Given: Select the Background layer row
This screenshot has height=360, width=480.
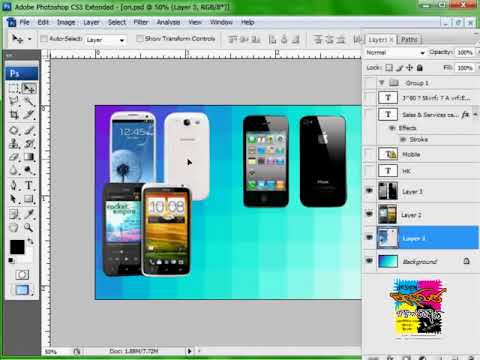Looking at the screenshot, I should point(421,261).
